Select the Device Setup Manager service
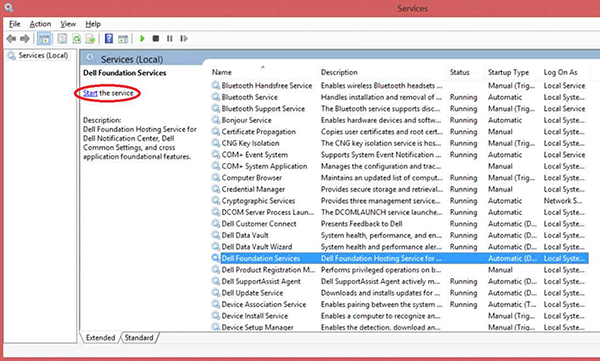Image resolution: width=600 pixels, height=361 pixels. (399, 327)
